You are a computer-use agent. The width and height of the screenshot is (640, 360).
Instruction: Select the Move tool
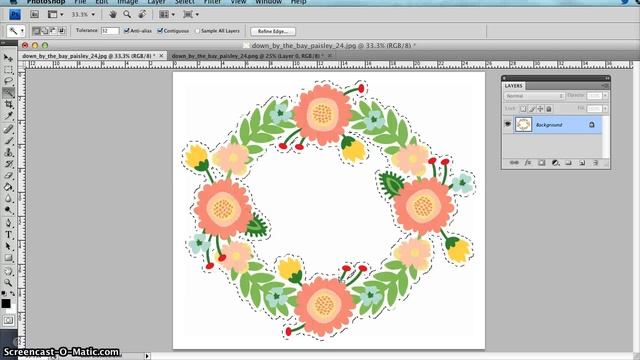coord(8,58)
